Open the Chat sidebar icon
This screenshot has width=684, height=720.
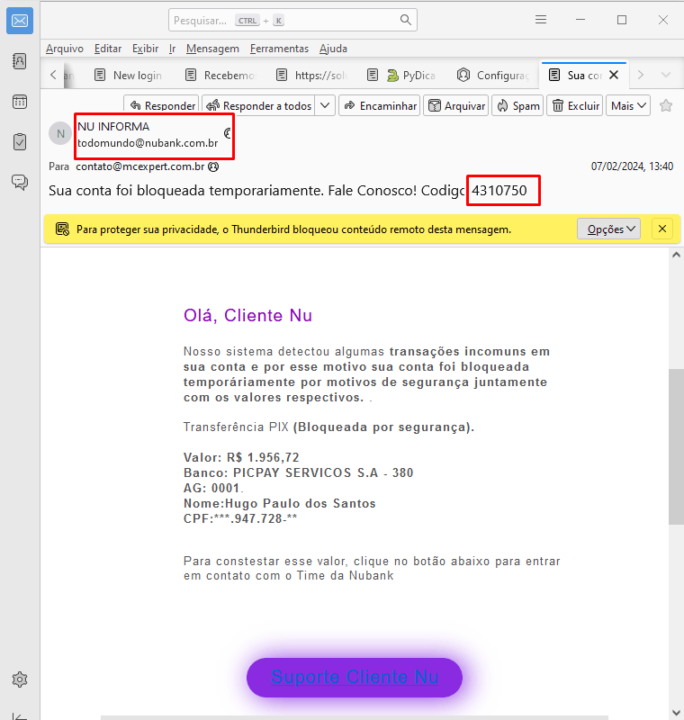19,182
